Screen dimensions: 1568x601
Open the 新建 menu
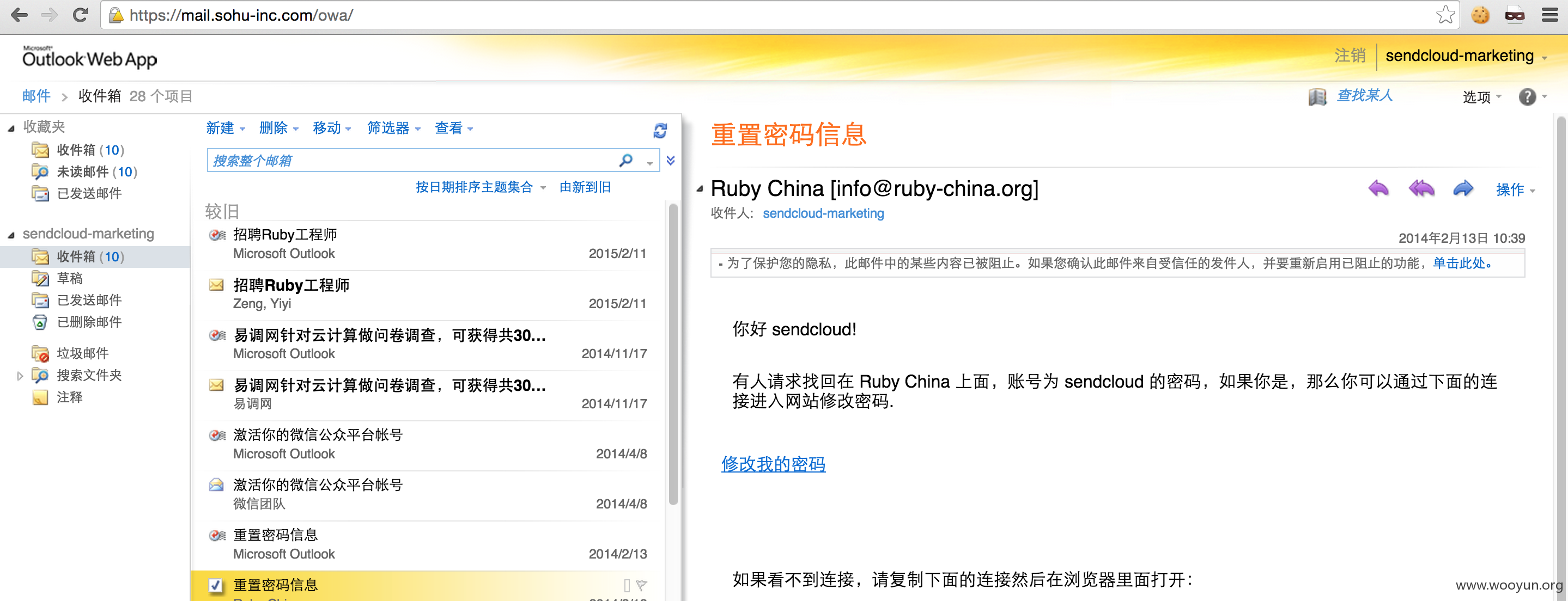click(225, 128)
